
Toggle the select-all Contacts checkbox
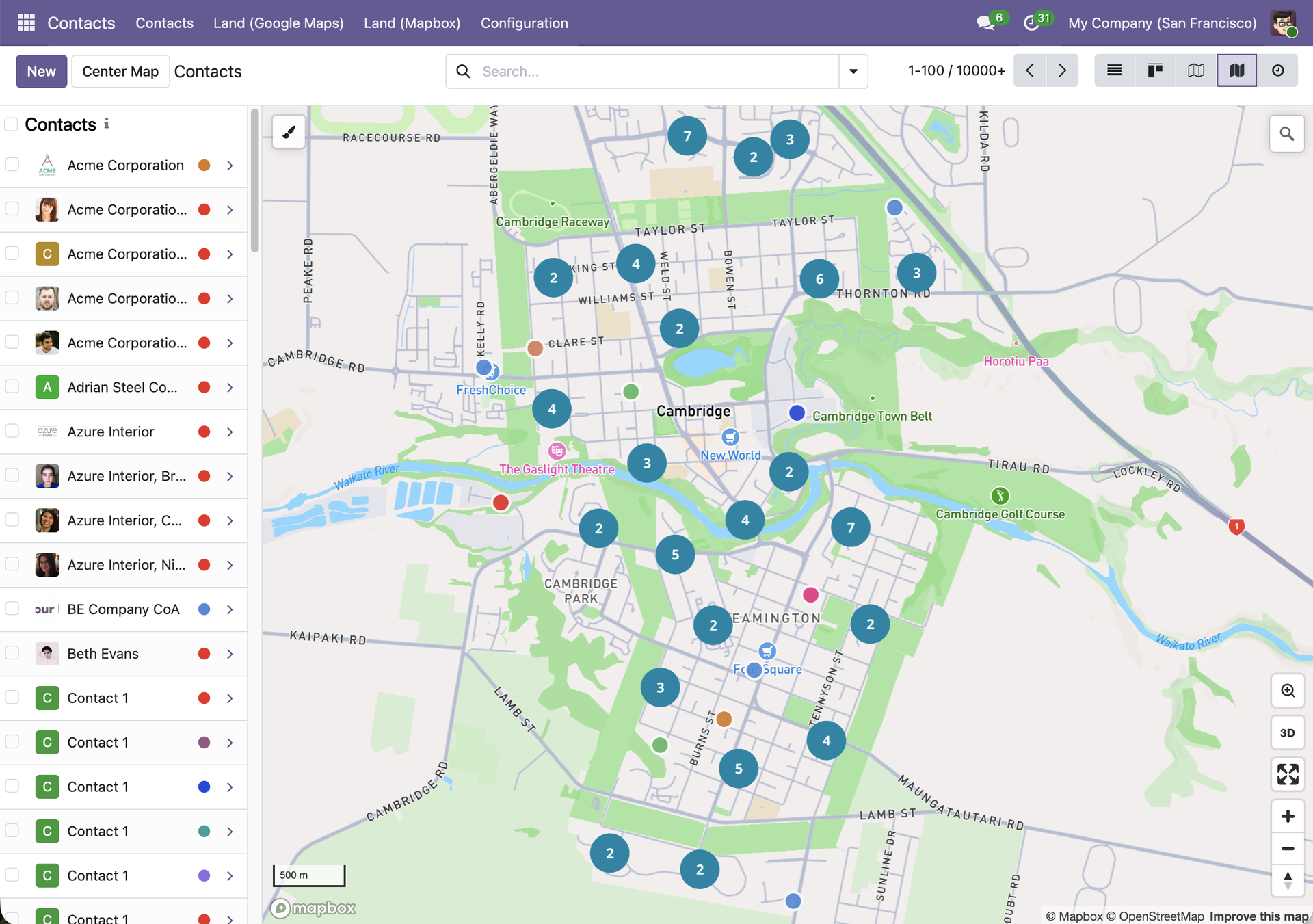(11, 124)
